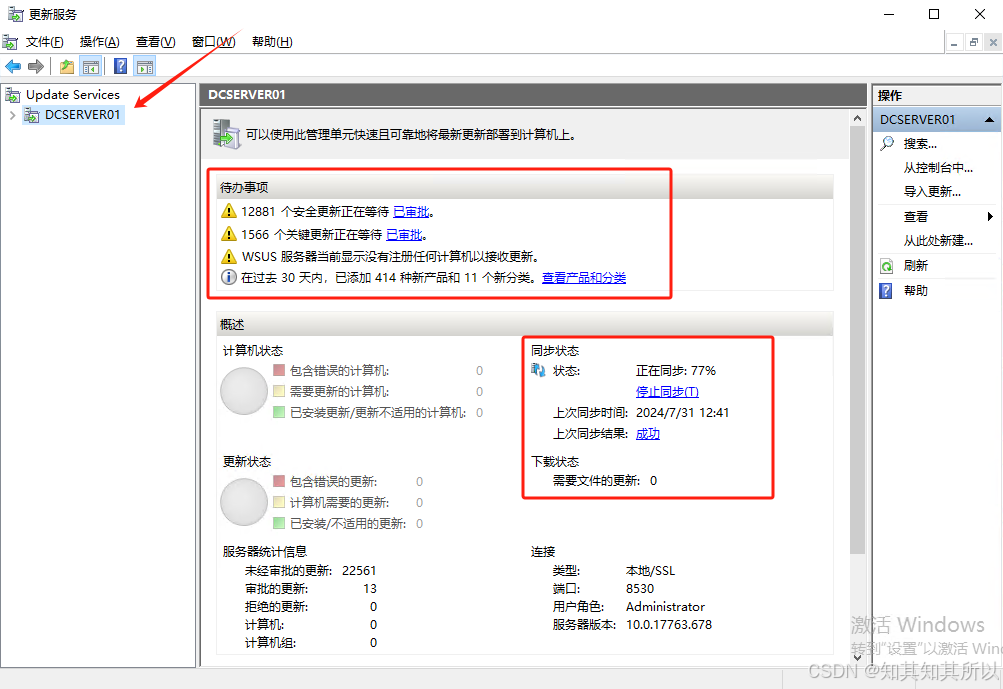Click 从此处新建... action
Image resolution: width=1003 pixels, height=689 pixels.
point(938,241)
